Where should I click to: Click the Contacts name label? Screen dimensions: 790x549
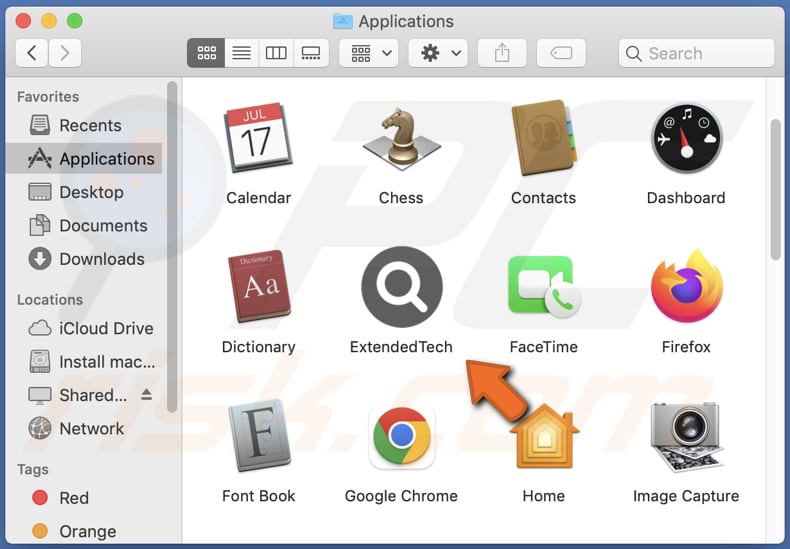coord(544,198)
